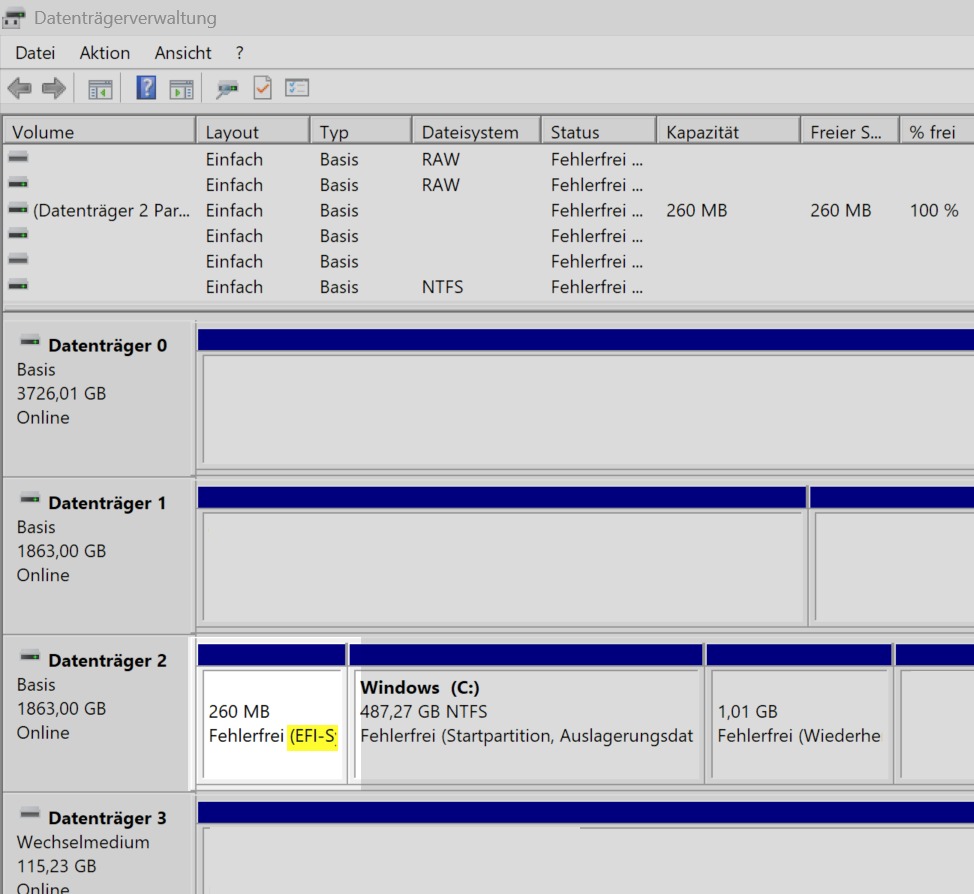Viewport: 974px width, 894px height.
Task: Click the Datenträgerverwaltung title bar icon
Action: [x=14, y=18]
